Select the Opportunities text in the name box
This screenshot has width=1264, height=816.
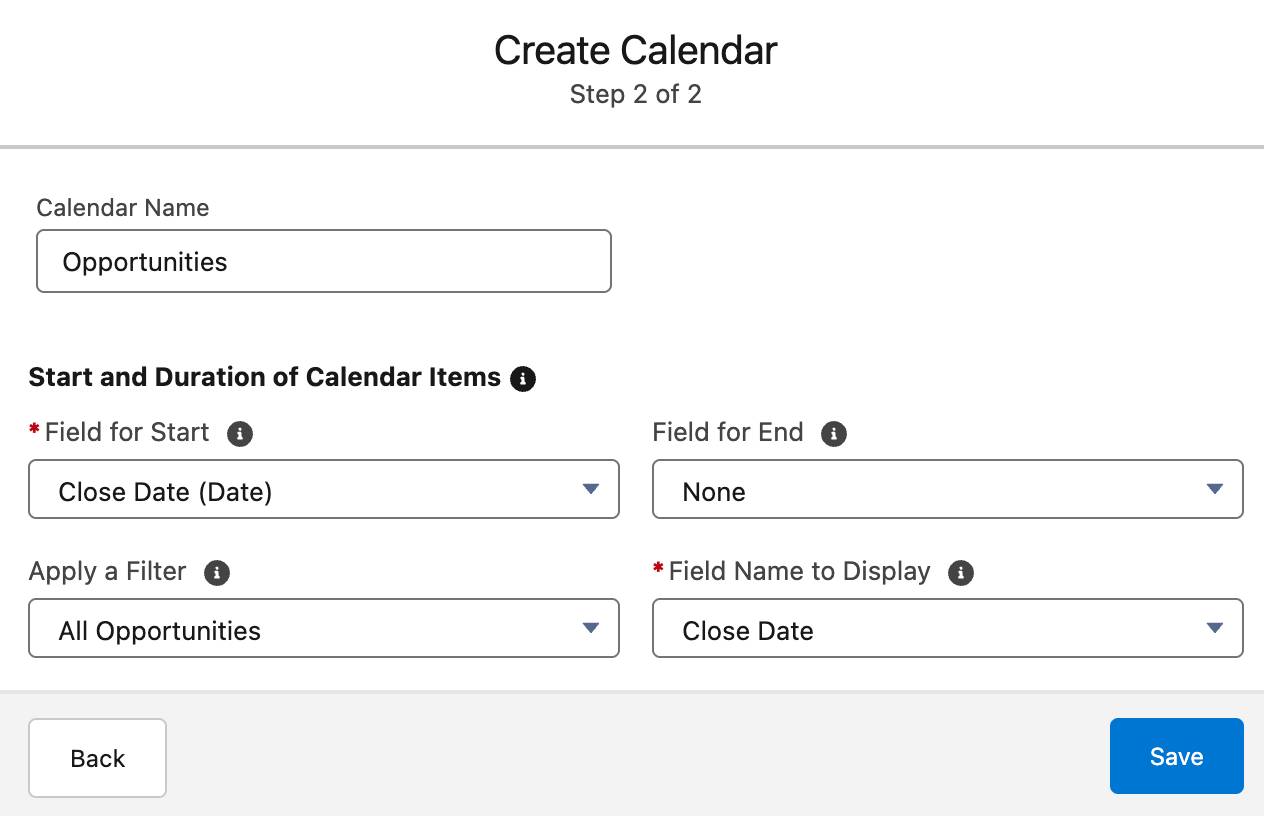click(144, 261)
